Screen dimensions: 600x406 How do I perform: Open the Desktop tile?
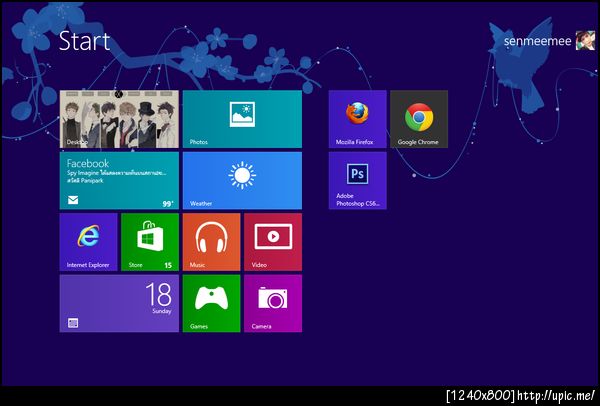119,119
